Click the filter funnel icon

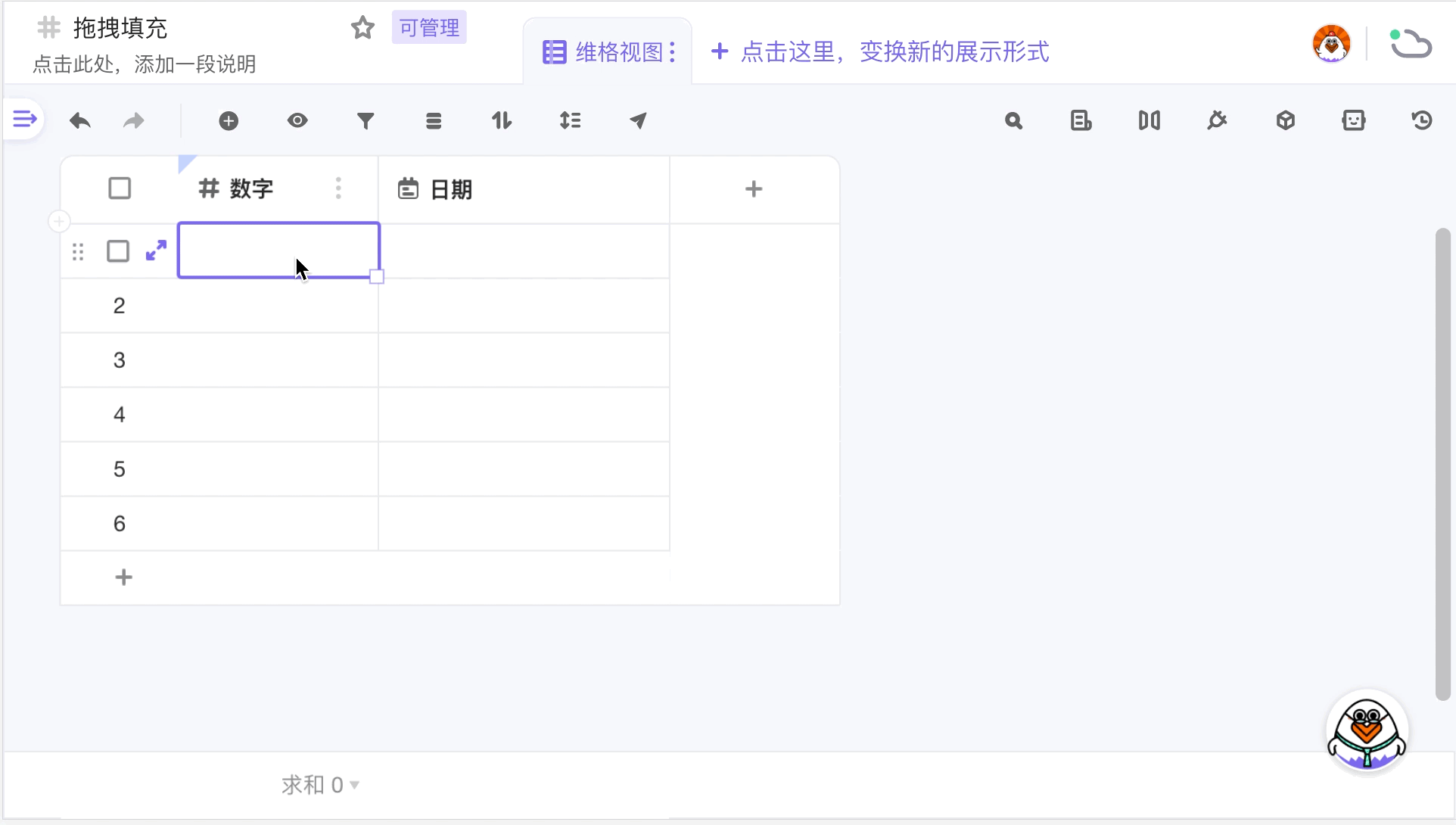366,120
